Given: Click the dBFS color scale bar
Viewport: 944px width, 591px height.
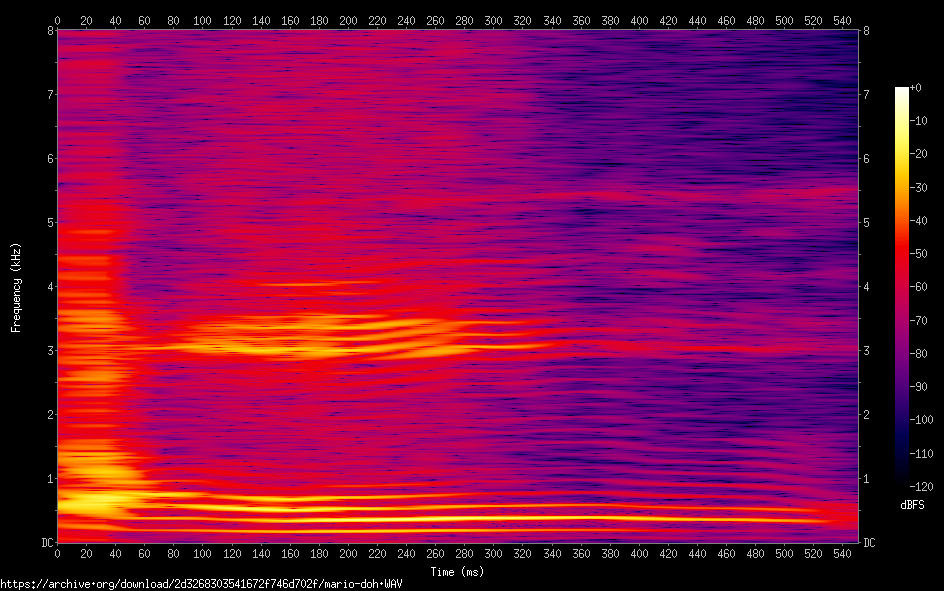Looking at the screenshot, I should click(901, 286).
